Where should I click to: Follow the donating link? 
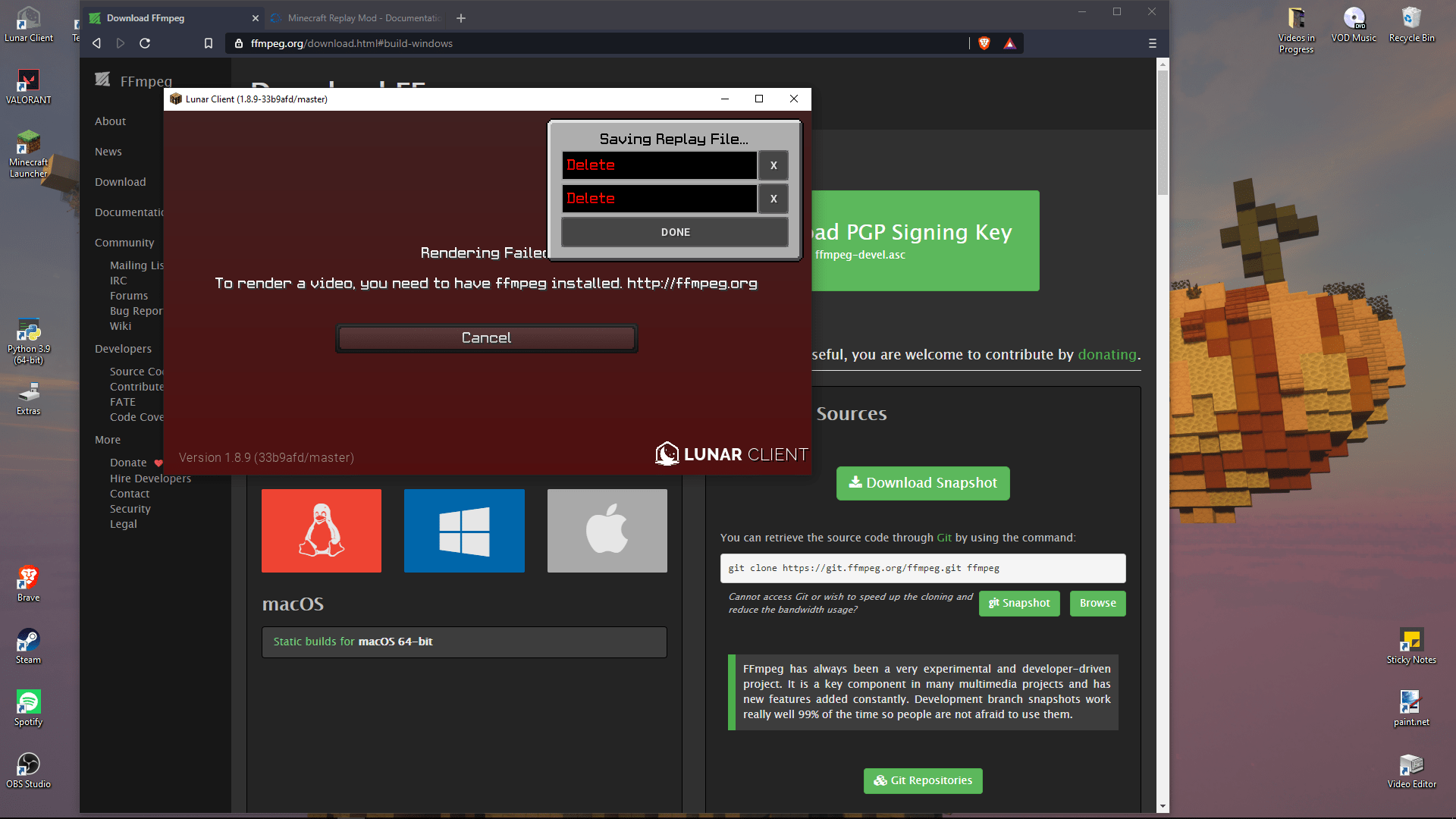[x=1107, y=355]
